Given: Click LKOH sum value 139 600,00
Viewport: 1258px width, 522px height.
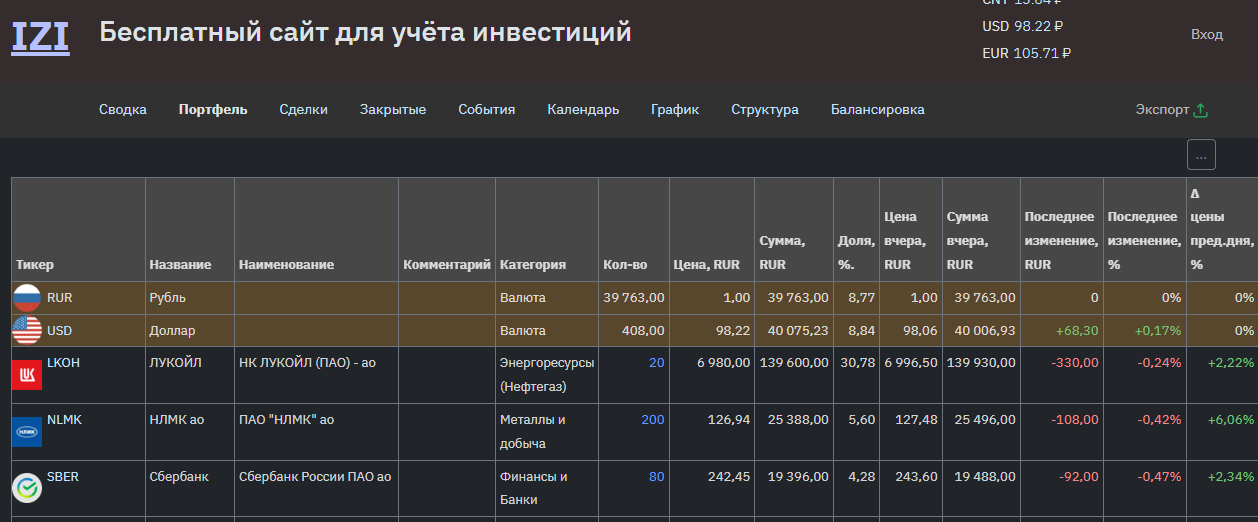Looking at the screenshot, I should [794, 363].
